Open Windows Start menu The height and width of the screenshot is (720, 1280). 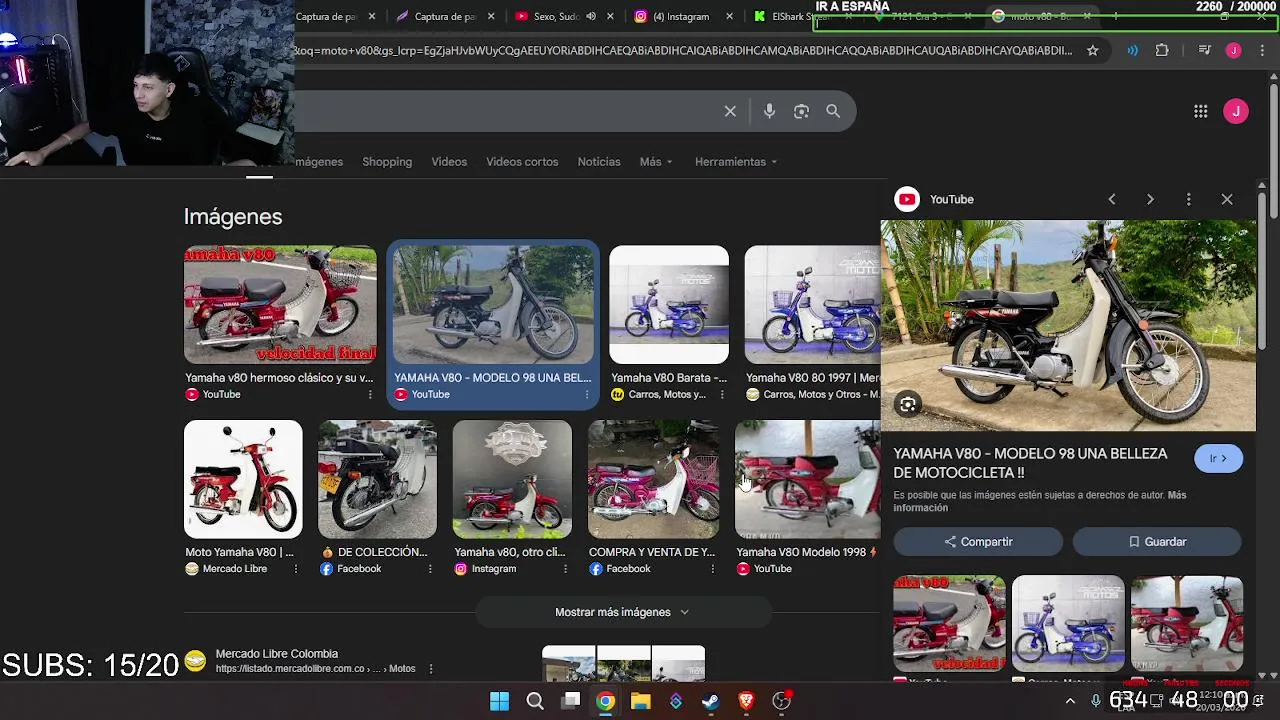click(499, 701)
